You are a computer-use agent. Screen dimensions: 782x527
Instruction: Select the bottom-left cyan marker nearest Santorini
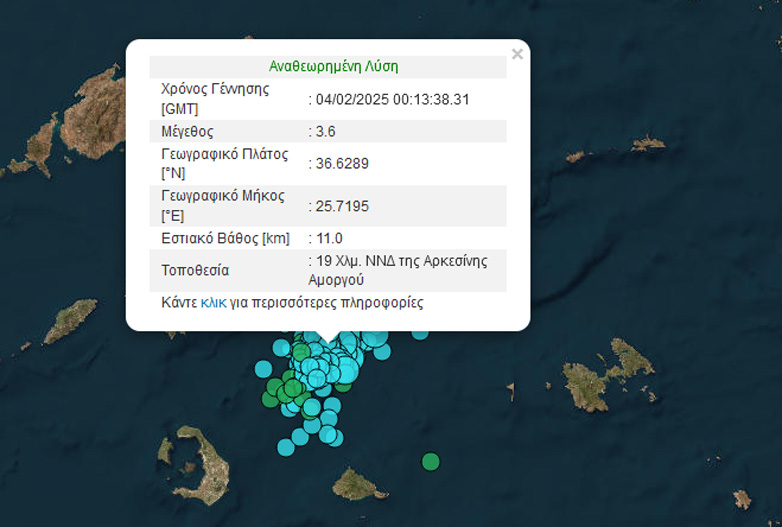(x=286, y=447)
